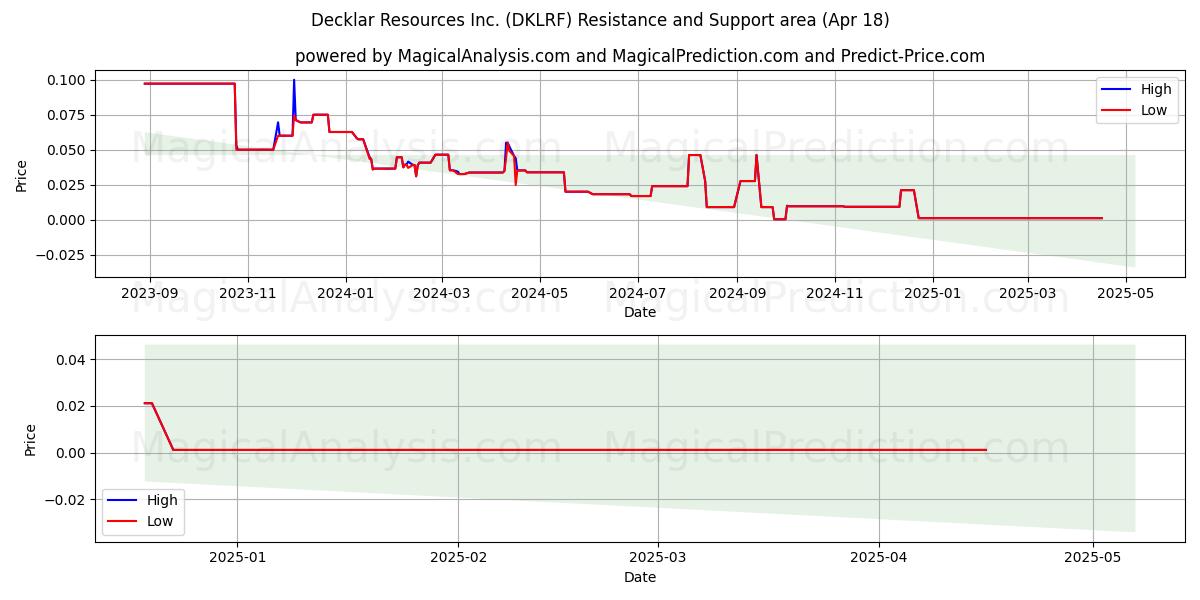The height and width of the screenshot is (600, 1200).
Task: Click the '2024-09' date tick label
Action: [737, 293]
